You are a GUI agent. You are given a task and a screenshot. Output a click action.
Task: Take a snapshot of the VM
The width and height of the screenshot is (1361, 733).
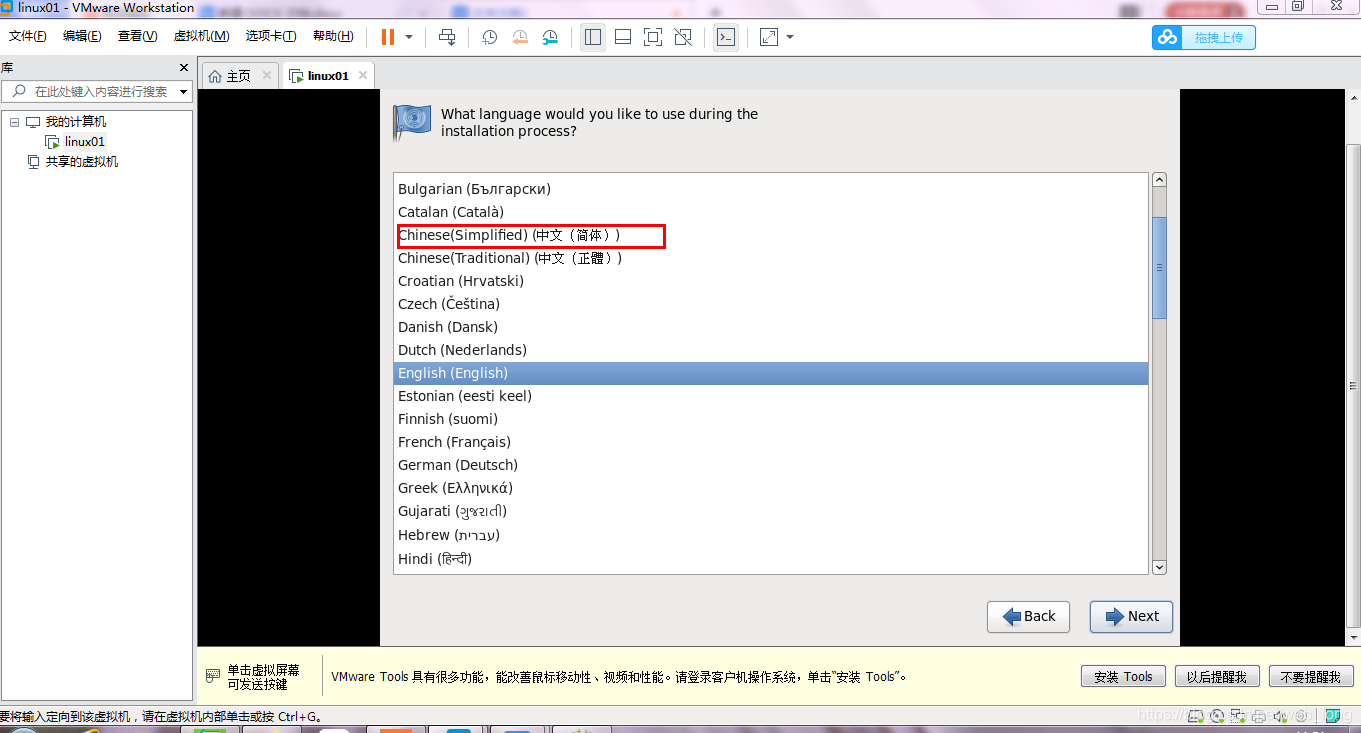click(490, 37)
